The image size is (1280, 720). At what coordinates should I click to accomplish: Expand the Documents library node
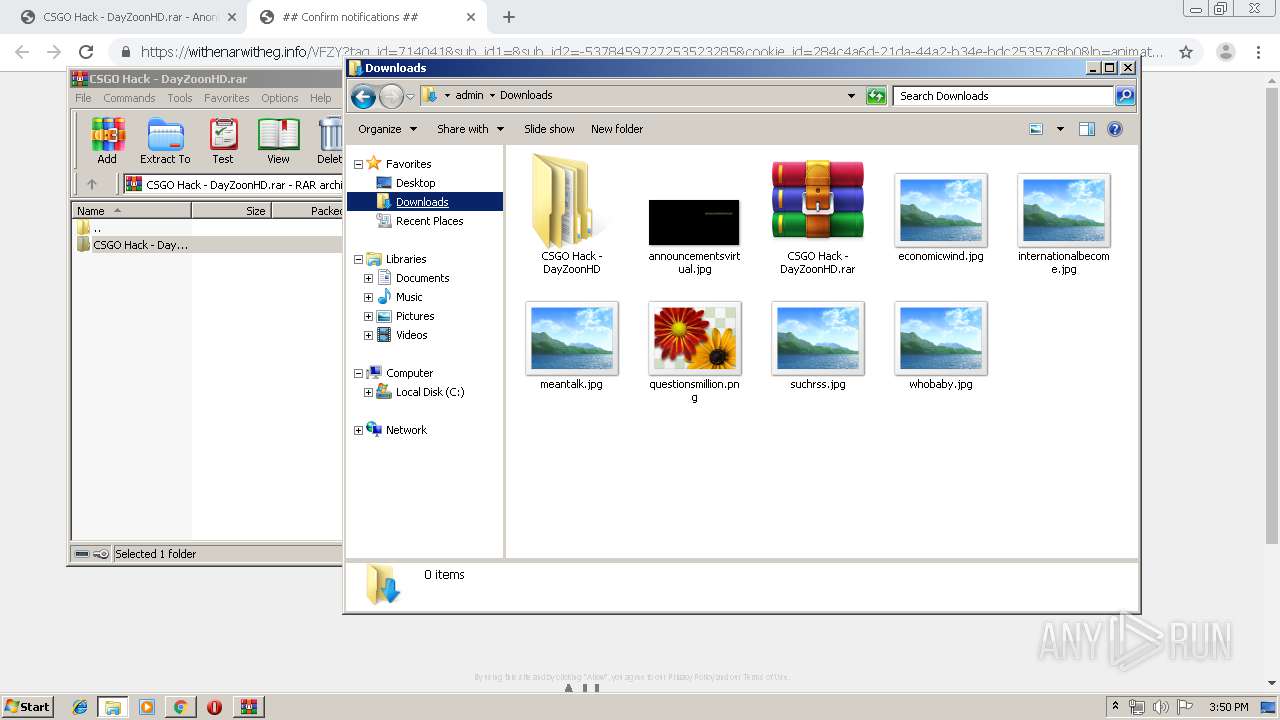[x=368, y=278]
